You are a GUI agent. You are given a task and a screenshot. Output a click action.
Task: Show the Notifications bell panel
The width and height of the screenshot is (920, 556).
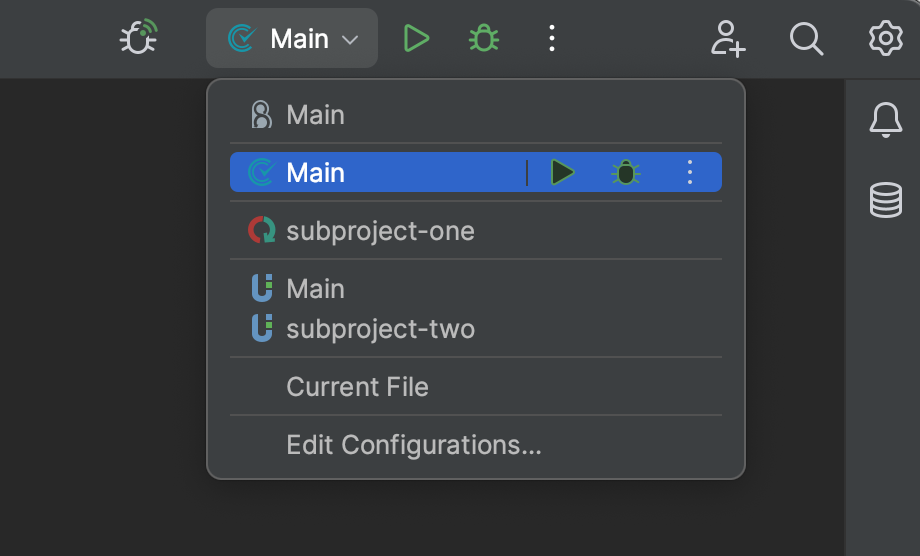pyautogui.click(x=885, y=121)
